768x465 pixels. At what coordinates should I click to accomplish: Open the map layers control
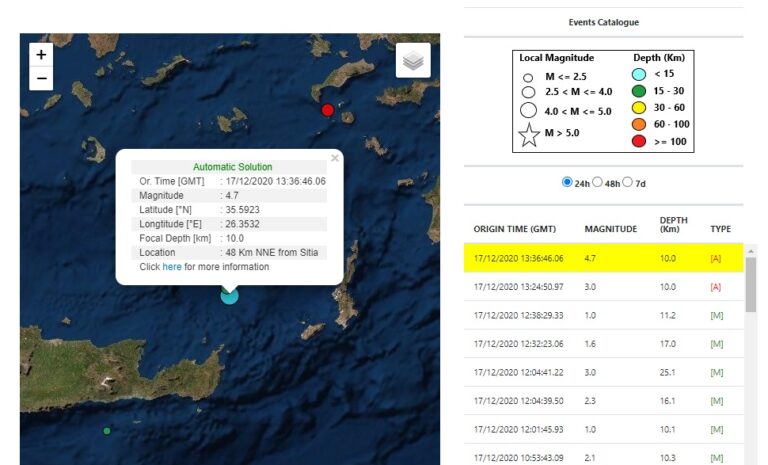(413, 60)
